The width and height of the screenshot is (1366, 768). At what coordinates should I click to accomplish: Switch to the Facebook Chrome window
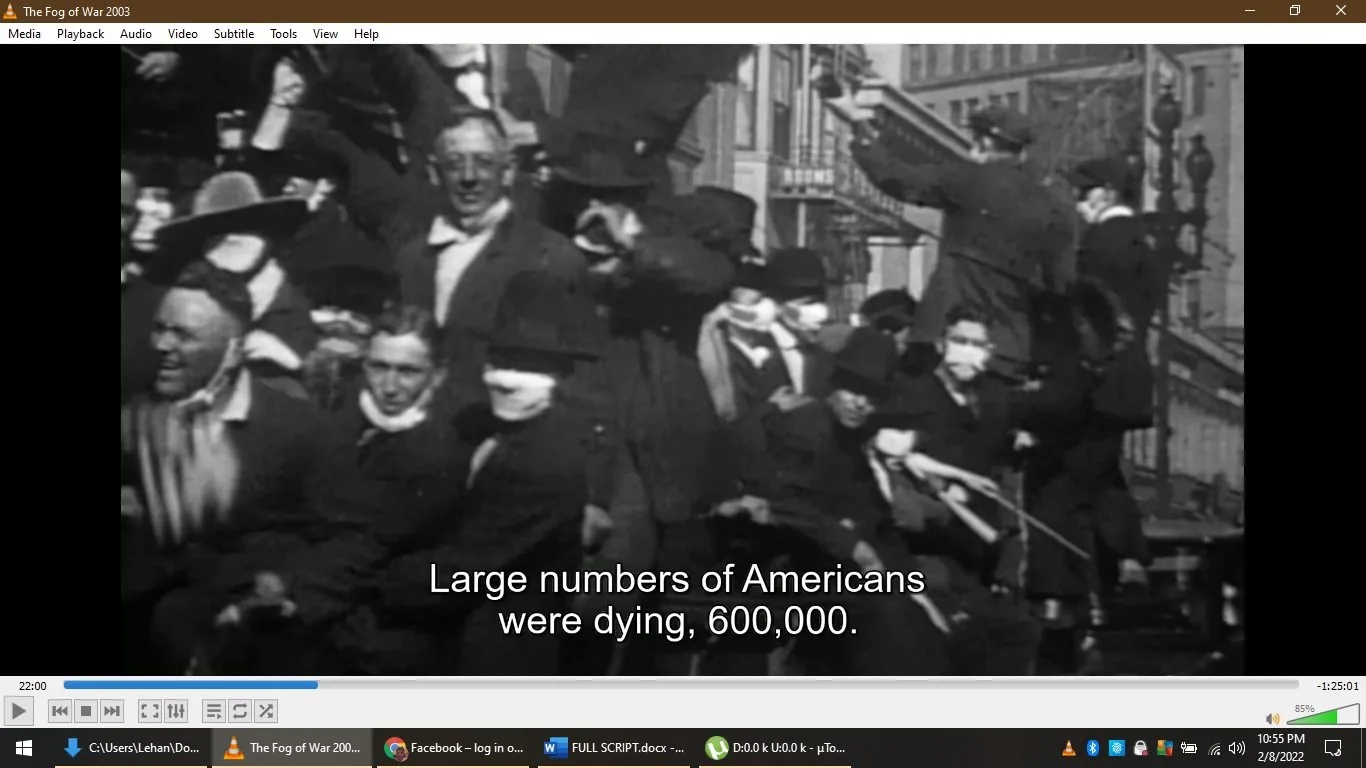(455, 748)
